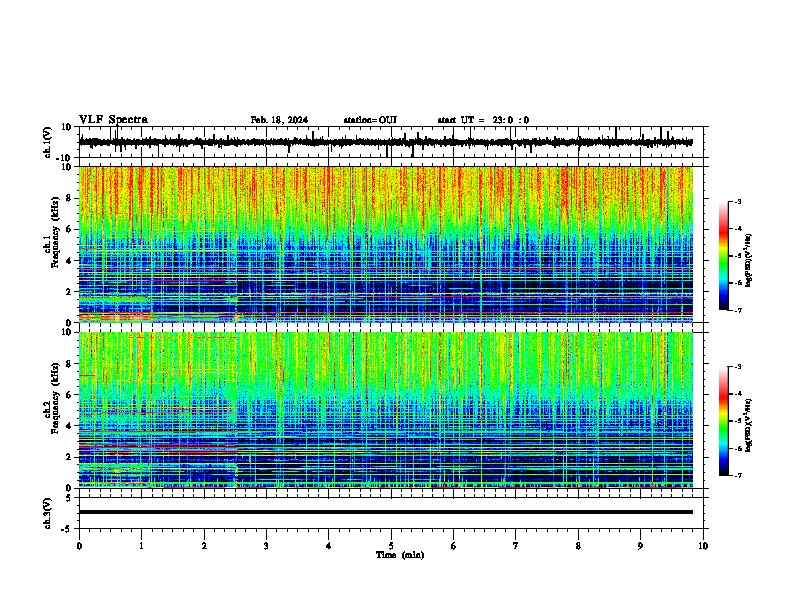
Task: Click the "station=OUI" header label
Action: (x=370, y=120)
